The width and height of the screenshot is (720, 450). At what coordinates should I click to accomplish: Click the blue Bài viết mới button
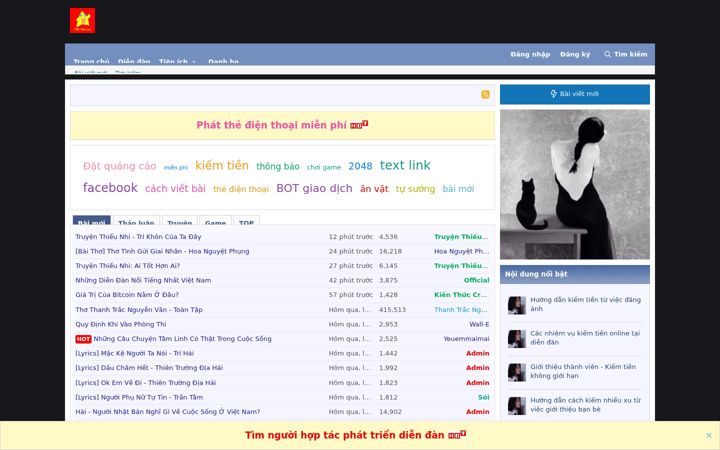[x=574, y=94]
